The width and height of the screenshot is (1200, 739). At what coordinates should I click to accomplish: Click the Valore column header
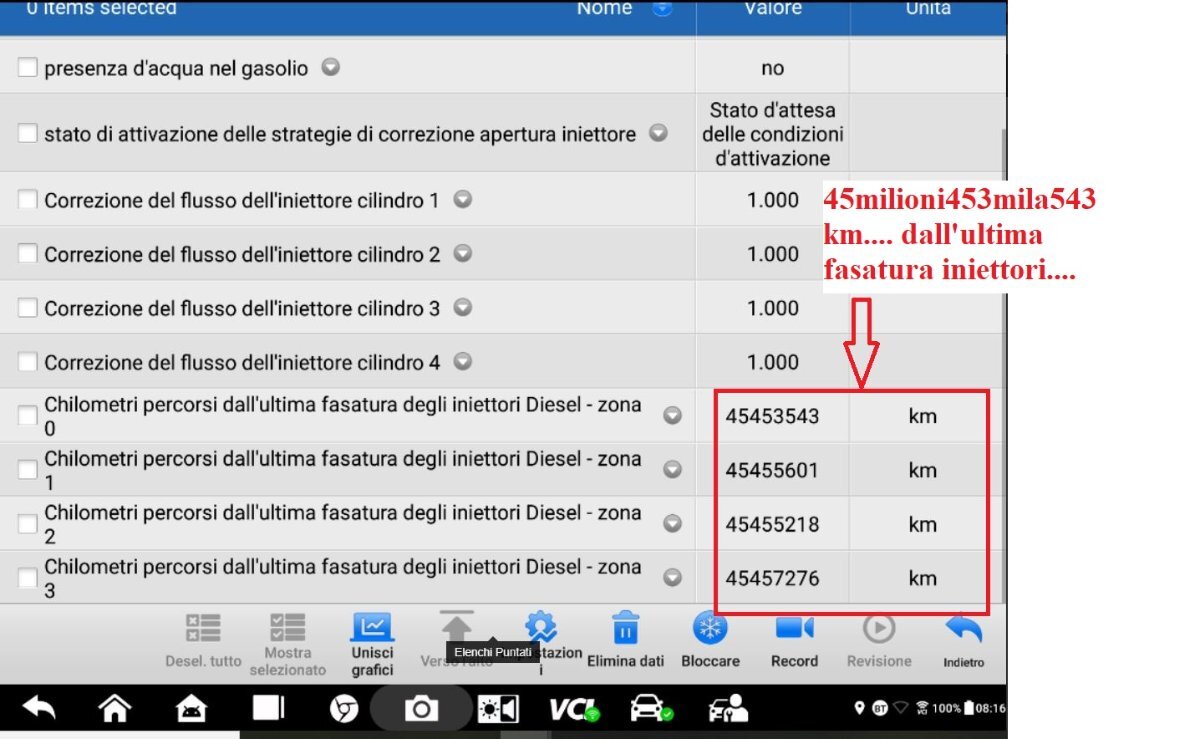[772, 9]
